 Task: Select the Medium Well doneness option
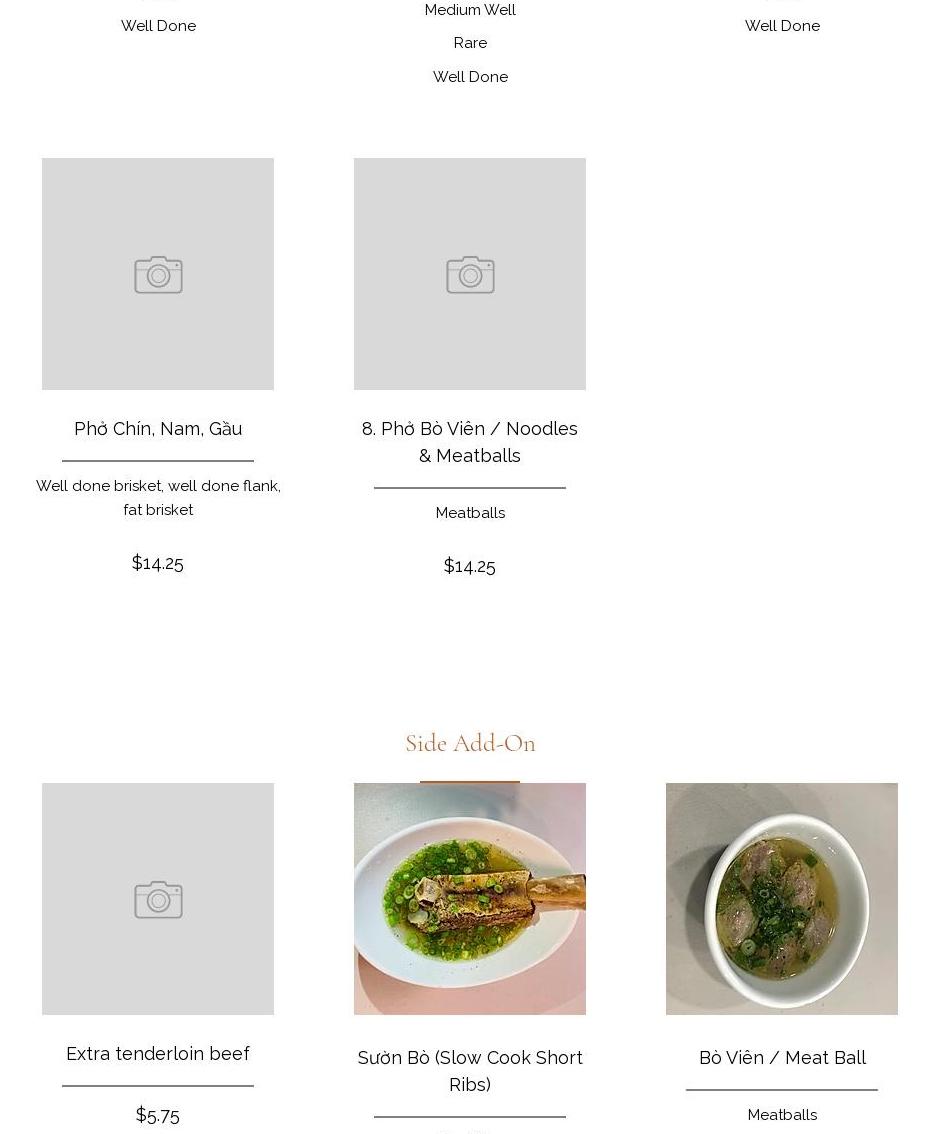pyautogui.click(x=470, y=9)
